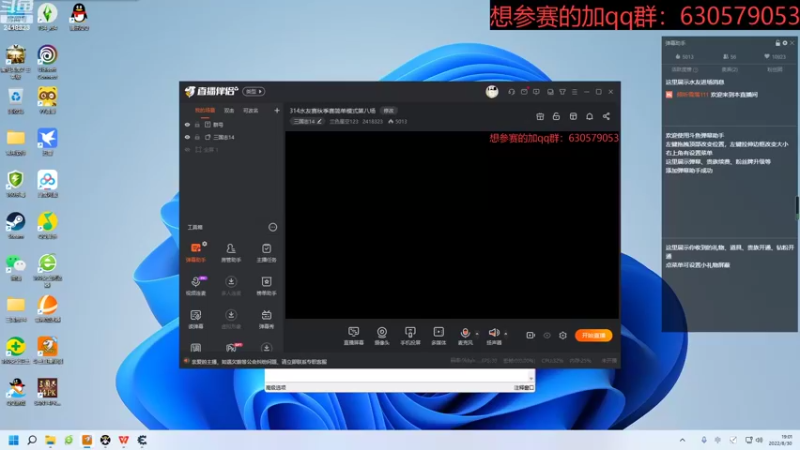Screen dimensions: 800x450
Task: Click the black stream preview area
Action: [452, 224]
